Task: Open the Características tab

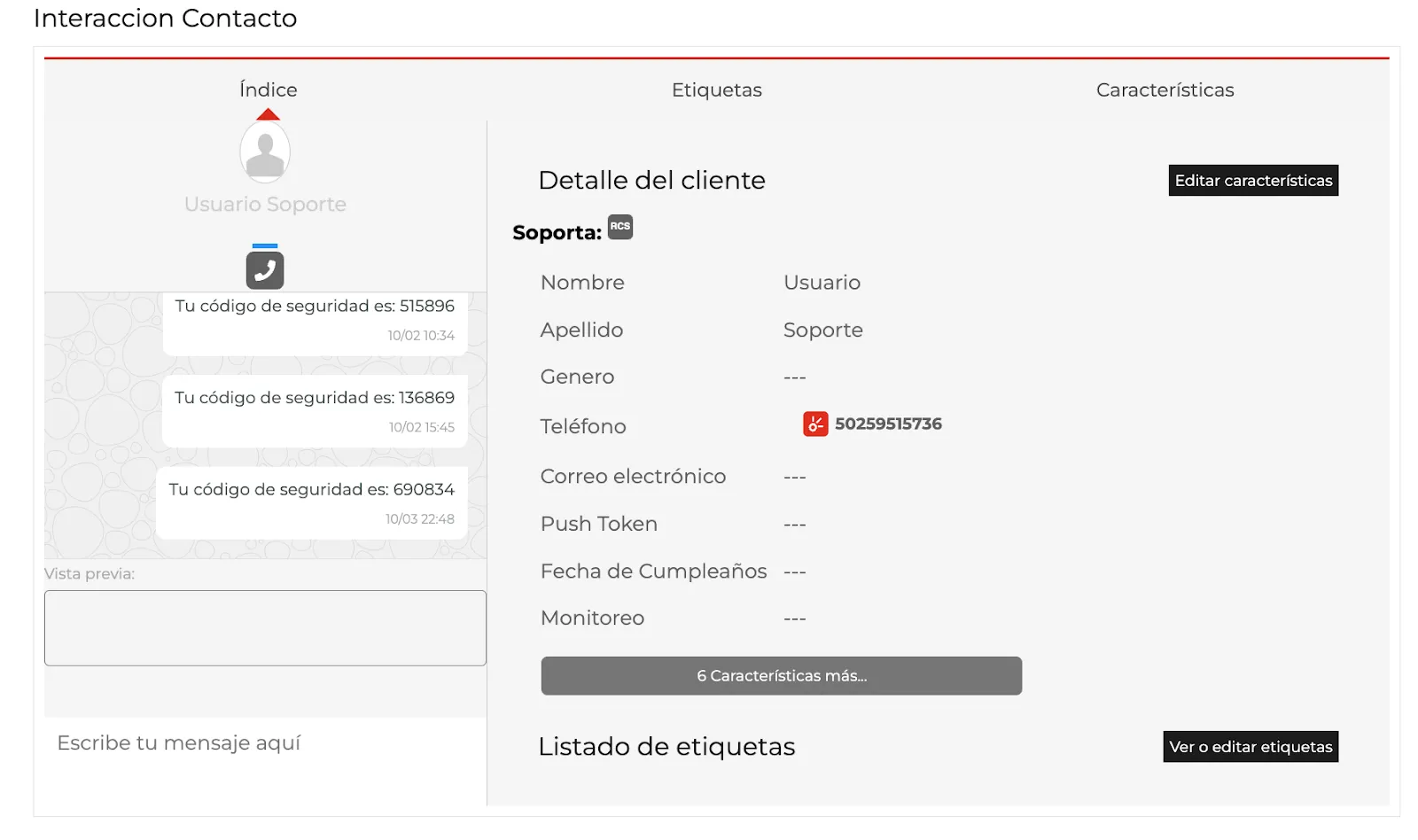Action: click(1165, 89)
